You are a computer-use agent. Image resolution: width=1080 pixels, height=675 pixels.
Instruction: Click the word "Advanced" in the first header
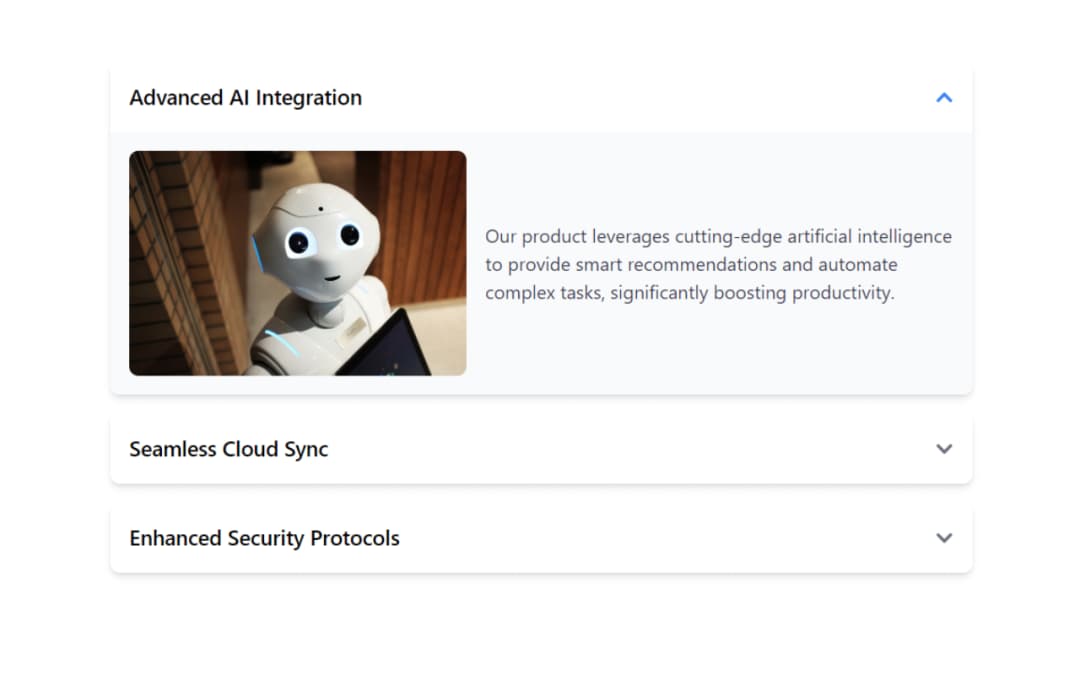[x=176, y=98]
